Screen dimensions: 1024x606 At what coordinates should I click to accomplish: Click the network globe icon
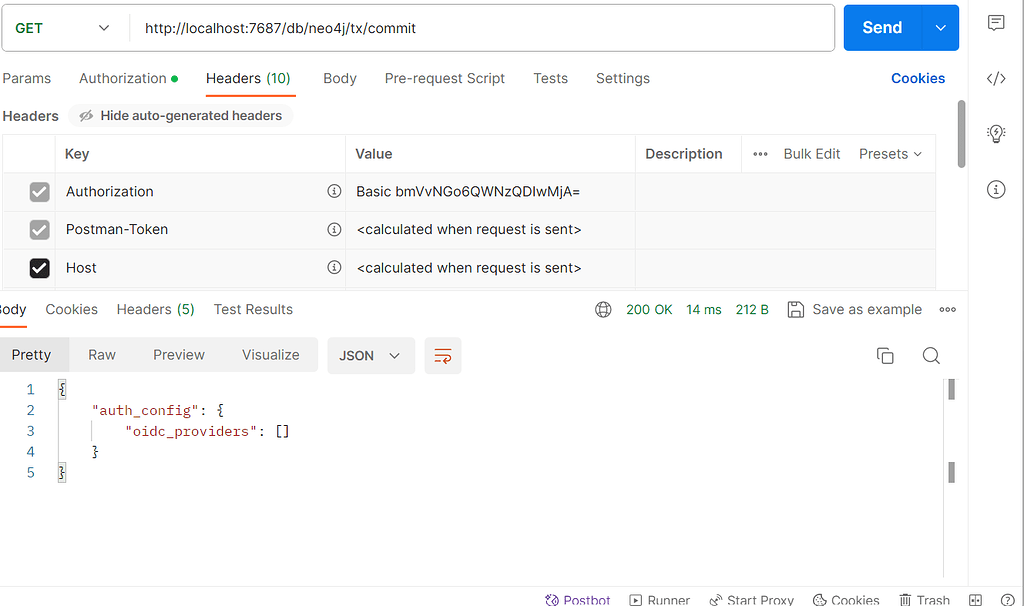603,310
